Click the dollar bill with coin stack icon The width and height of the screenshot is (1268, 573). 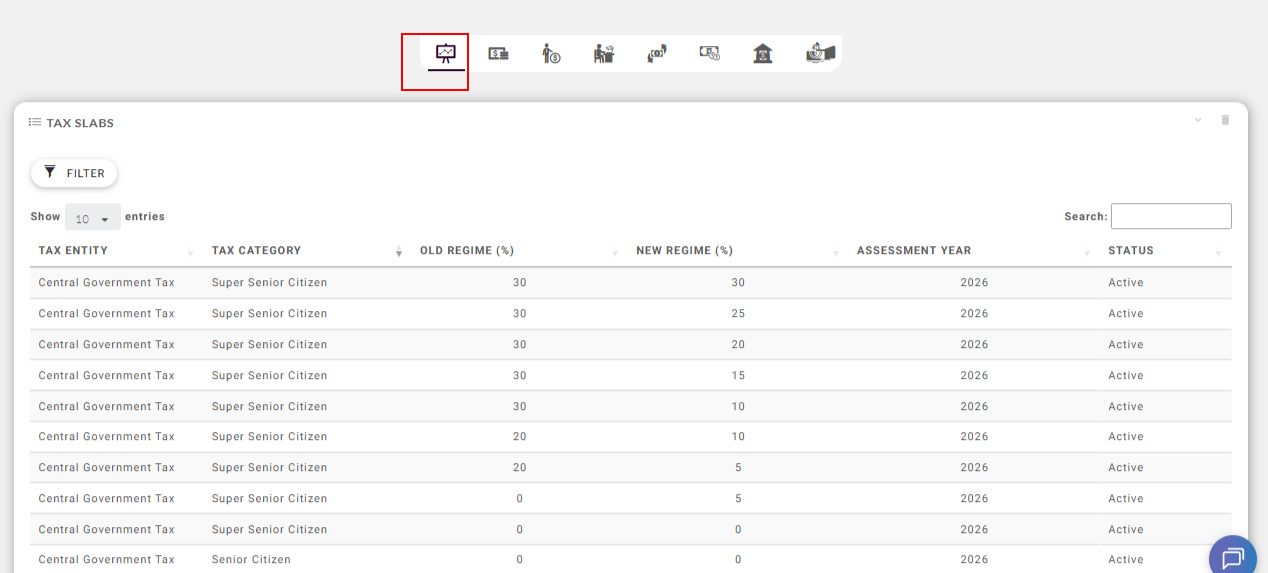coord(498,54)
